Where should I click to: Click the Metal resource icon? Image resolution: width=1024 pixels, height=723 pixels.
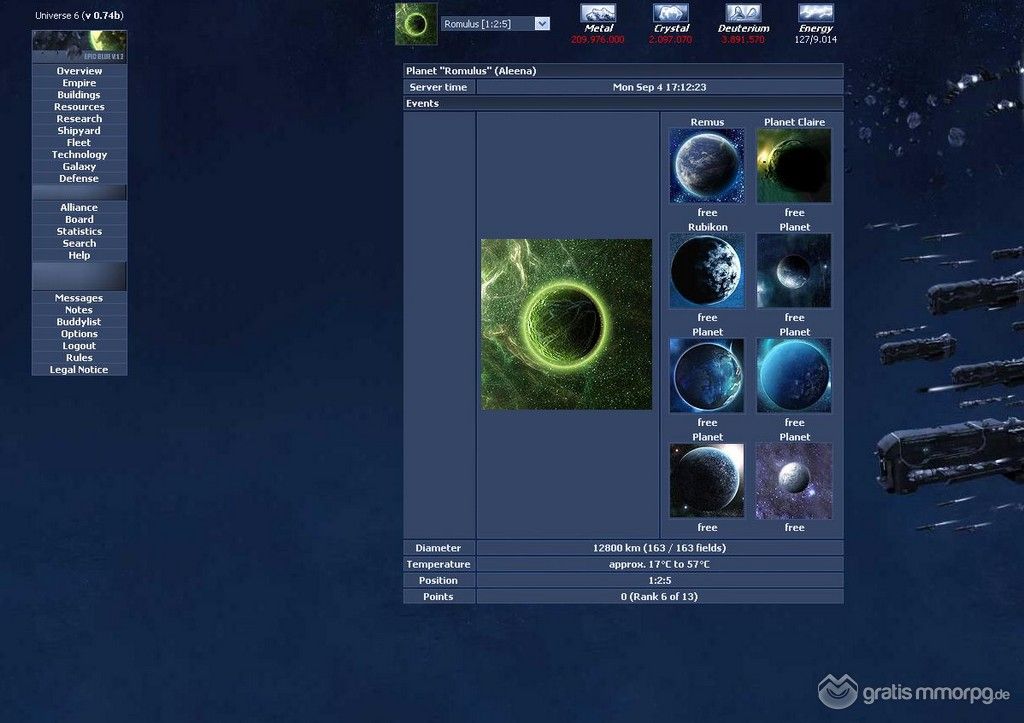(598, 13)
